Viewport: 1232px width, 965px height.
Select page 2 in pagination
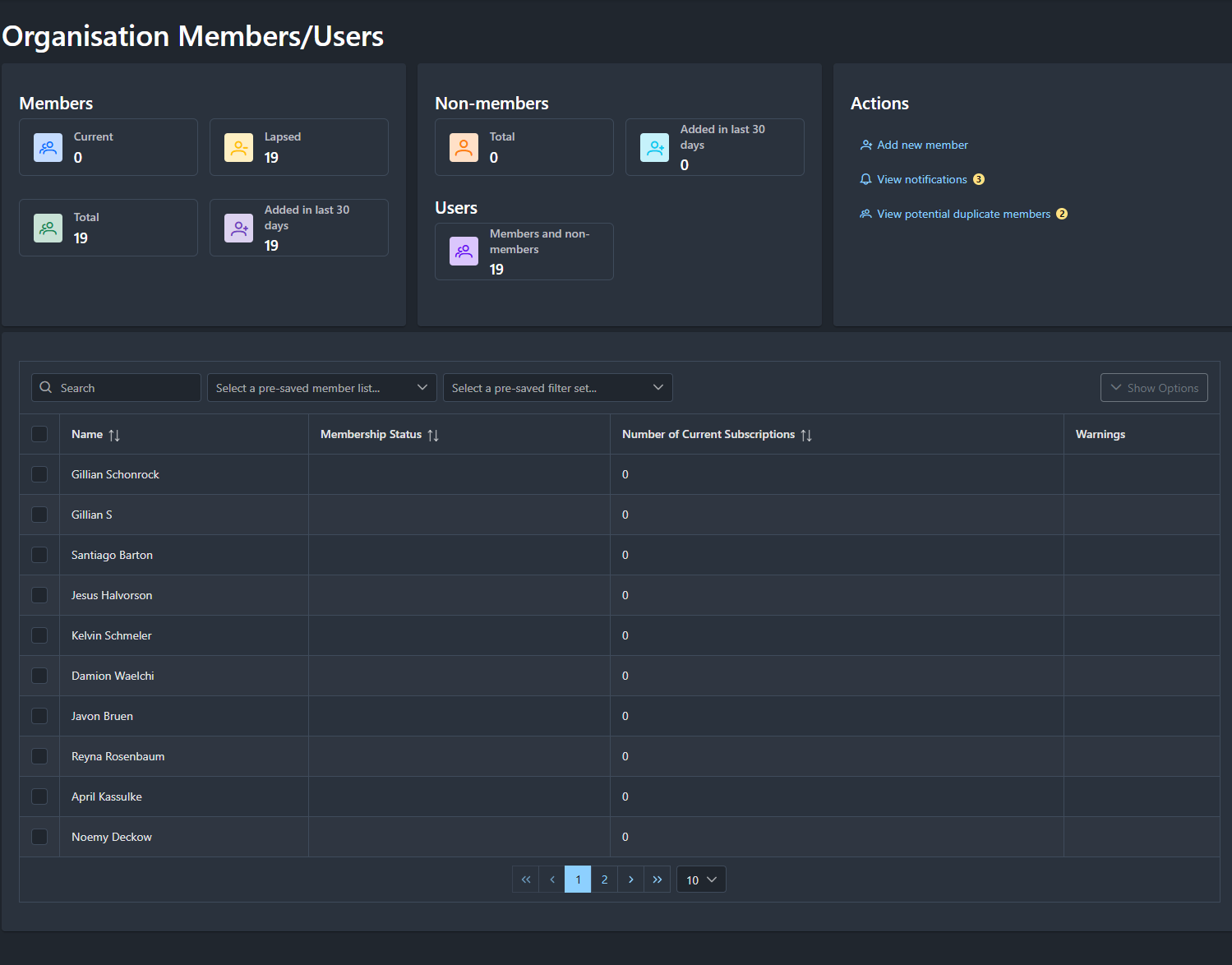[604, 880]
